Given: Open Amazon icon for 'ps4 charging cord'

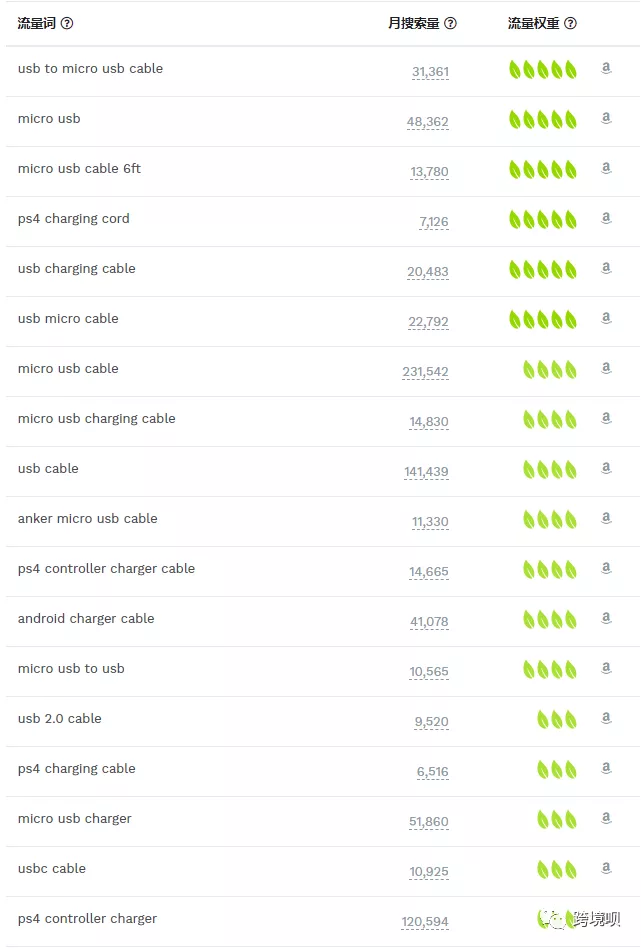Looking at the screenshot, I should 606,219.
